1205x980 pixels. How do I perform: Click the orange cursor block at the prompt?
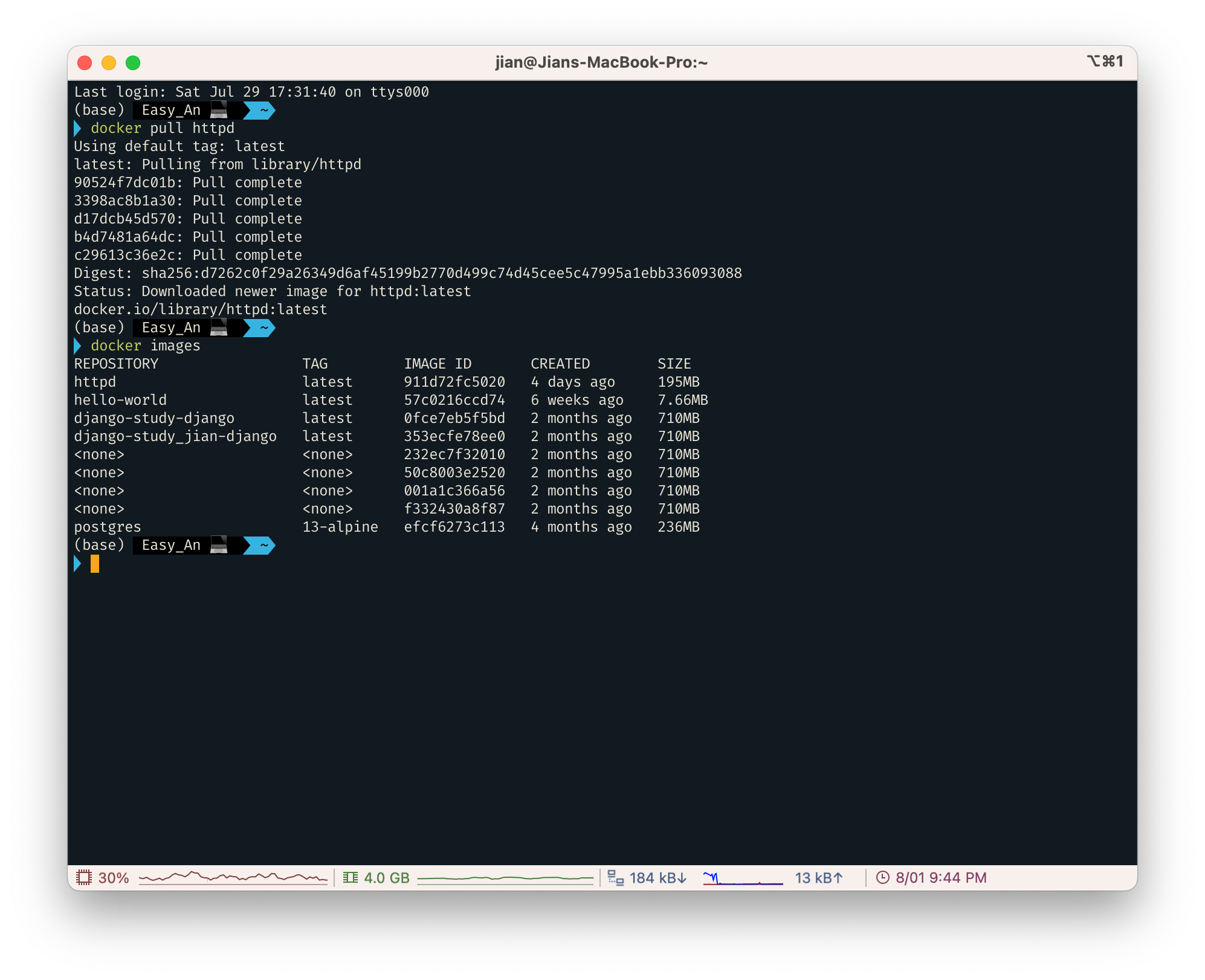(x=95, y=564)
